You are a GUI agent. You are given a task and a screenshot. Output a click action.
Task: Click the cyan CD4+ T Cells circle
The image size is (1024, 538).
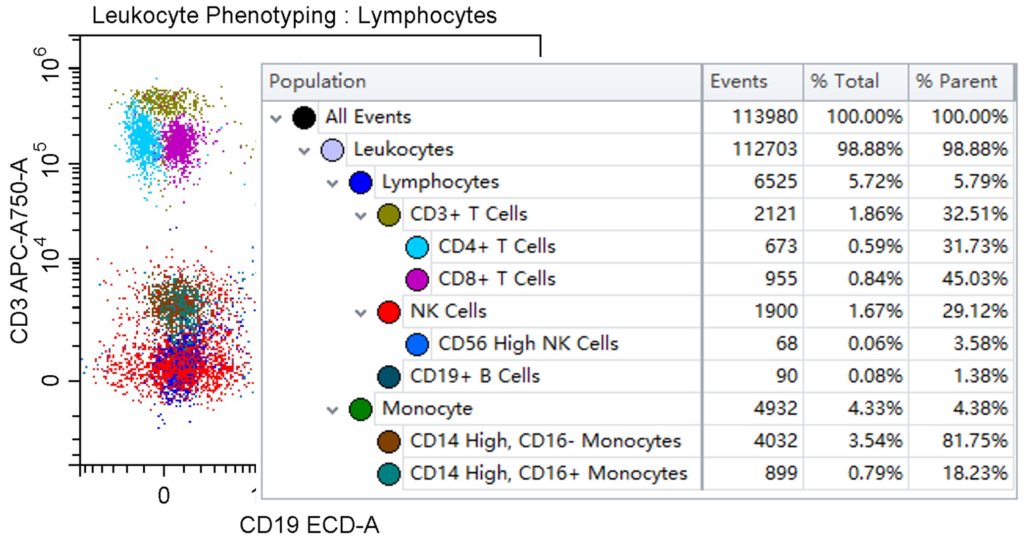(417, 247)
